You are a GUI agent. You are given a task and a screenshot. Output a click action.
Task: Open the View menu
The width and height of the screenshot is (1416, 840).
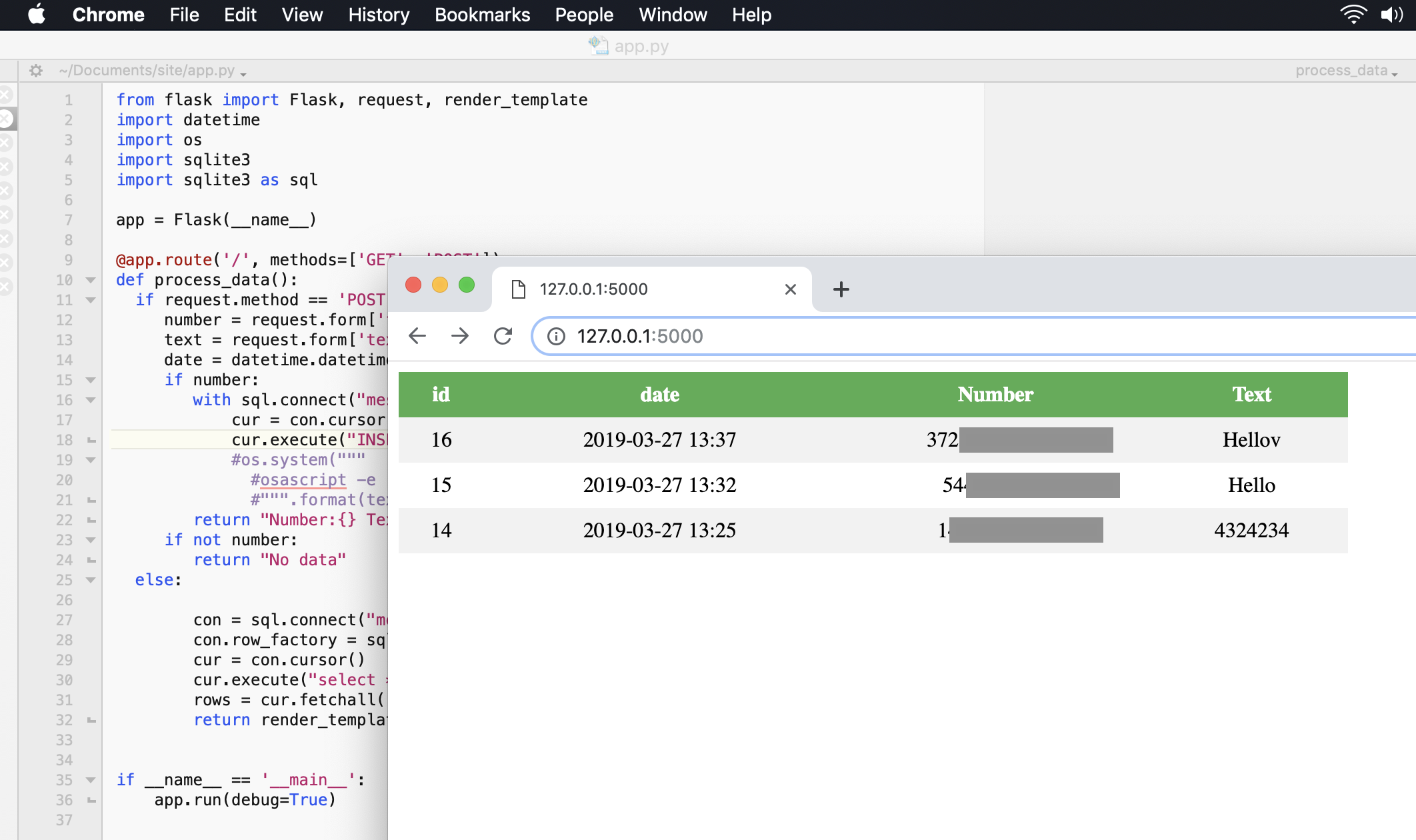[x=302, y=15]
